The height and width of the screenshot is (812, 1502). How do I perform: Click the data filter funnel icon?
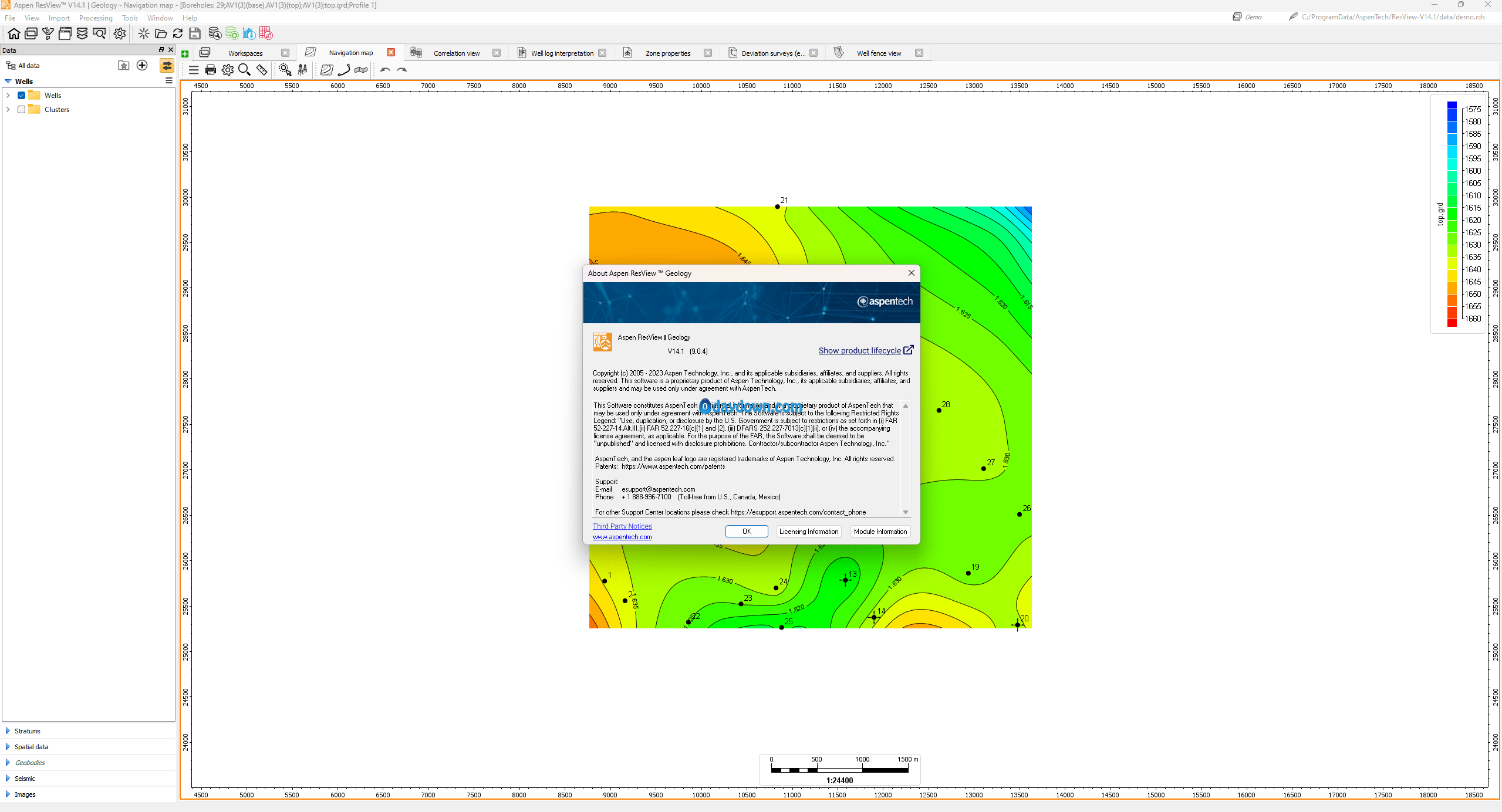[x=48, y=33]
